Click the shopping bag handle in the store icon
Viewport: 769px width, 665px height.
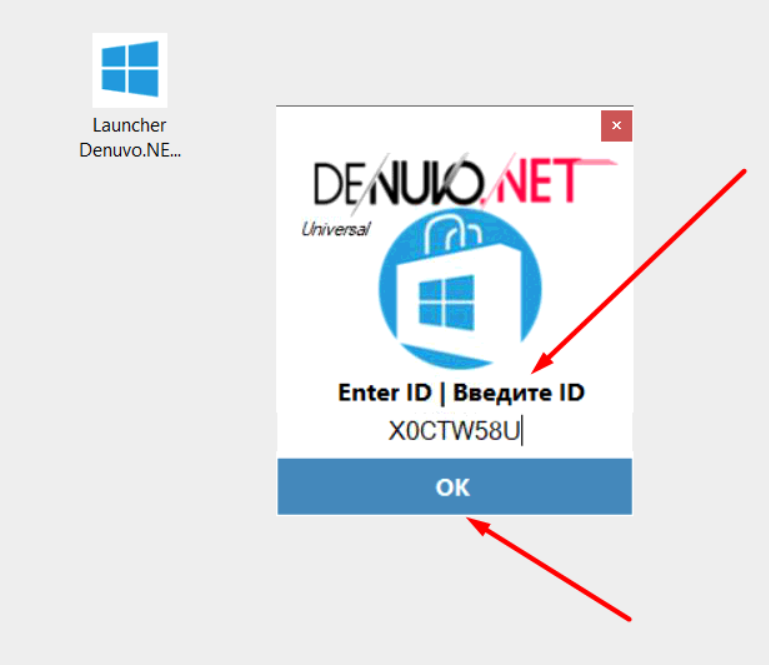tap(452, 230)
